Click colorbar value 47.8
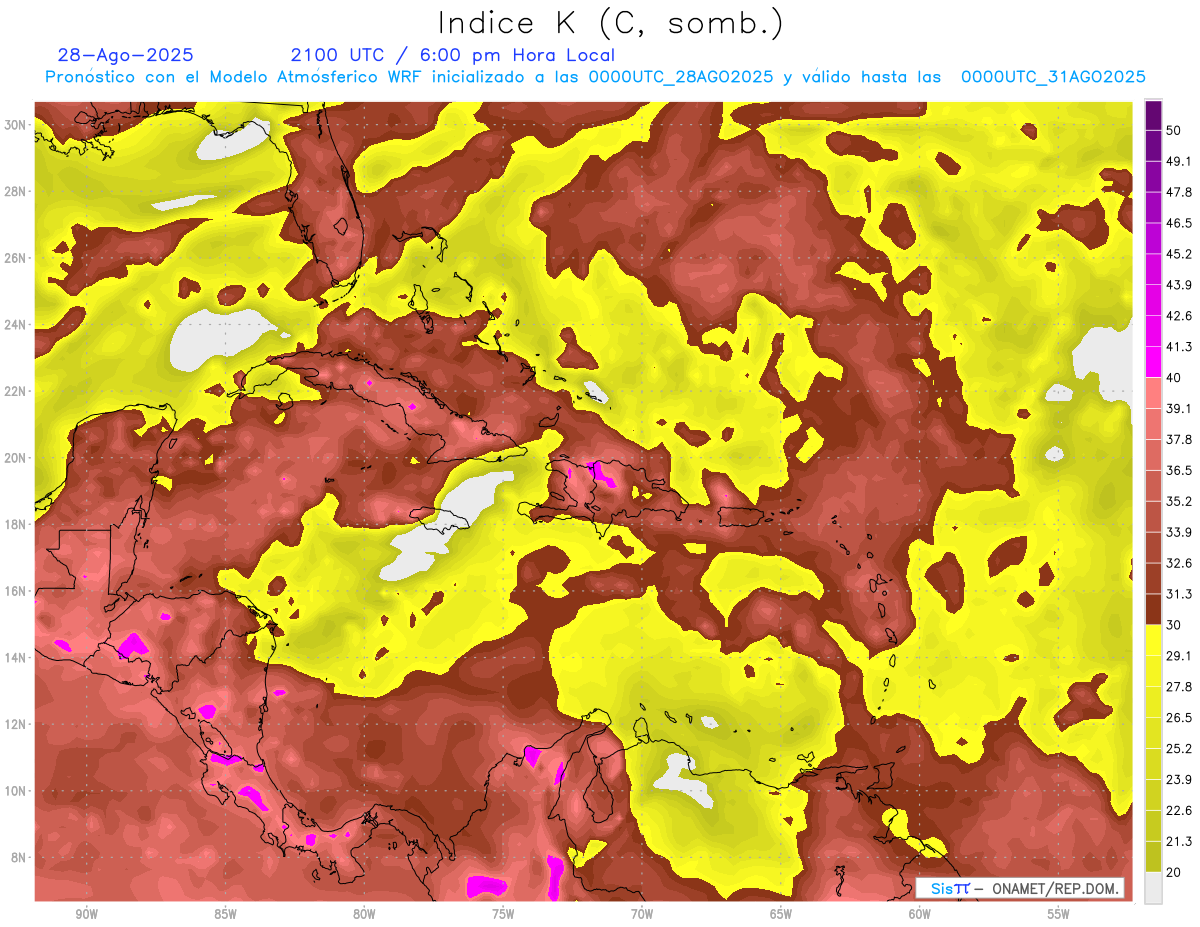This screenshot has width=1200, height=927. point(1178,192)
